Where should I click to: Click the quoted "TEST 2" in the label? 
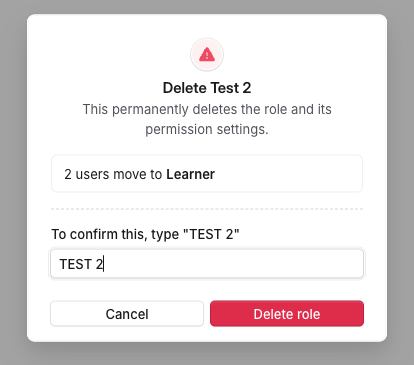point(211,234)
